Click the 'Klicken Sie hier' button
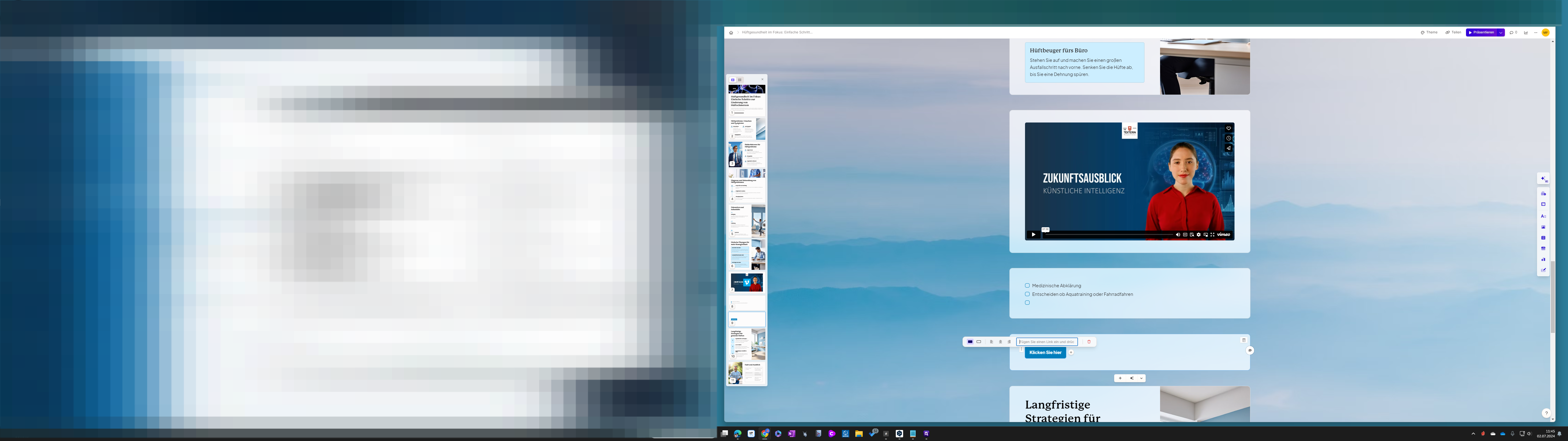Screen dimensions: 1568x441 tap(1045, 353)
